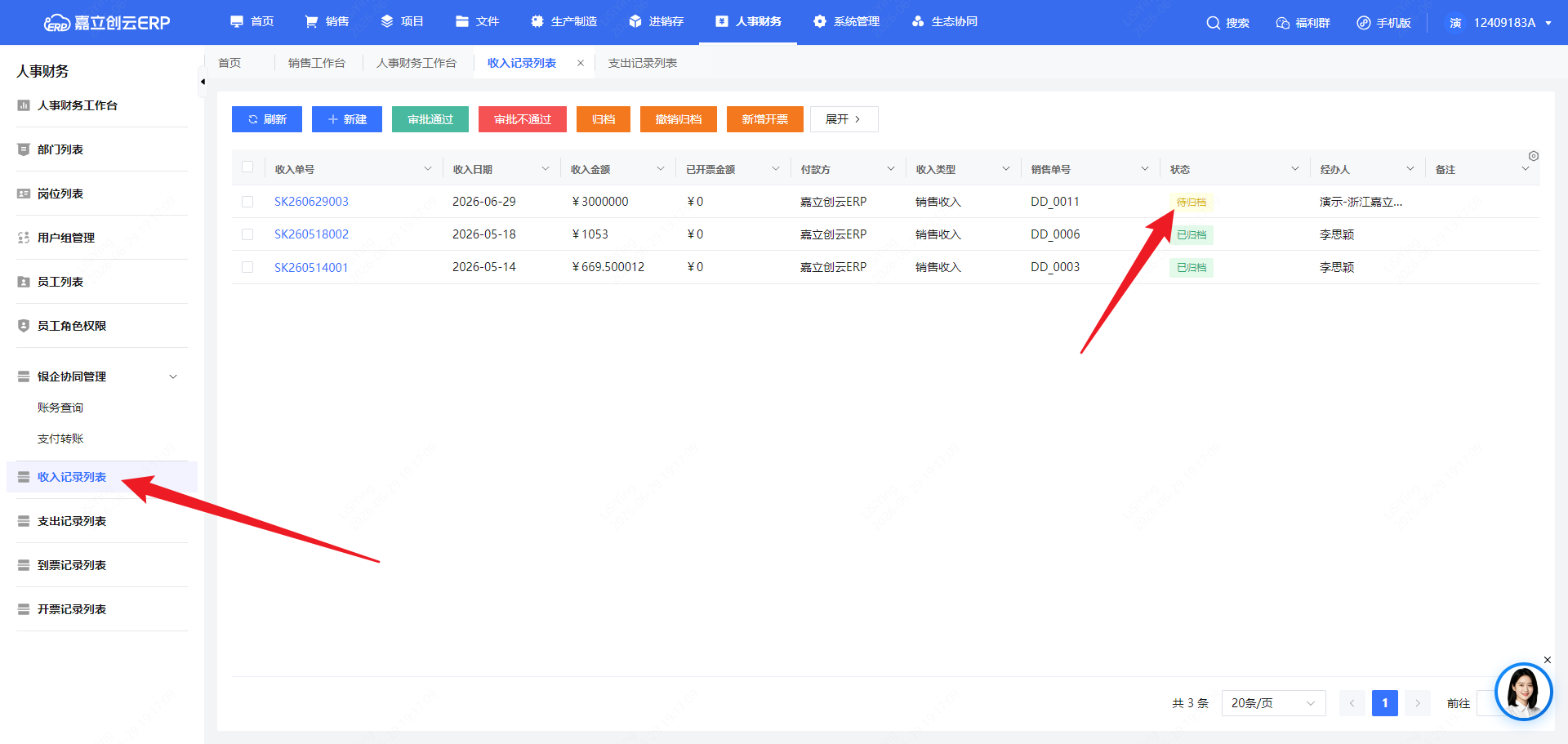Switch to the 支出记录列表 tab

(x=643, y=63)
